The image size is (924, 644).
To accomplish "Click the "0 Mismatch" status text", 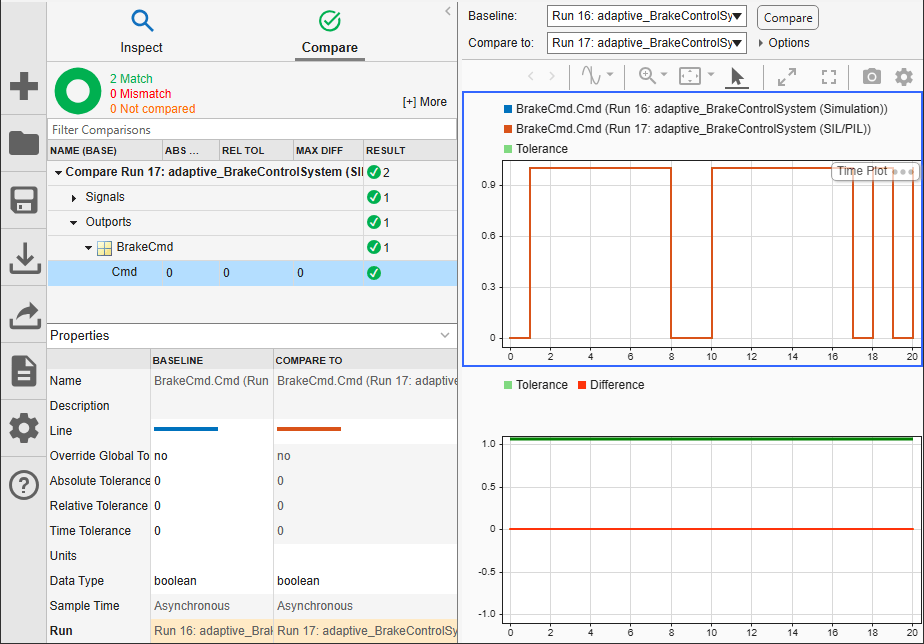I will point(140,94).
